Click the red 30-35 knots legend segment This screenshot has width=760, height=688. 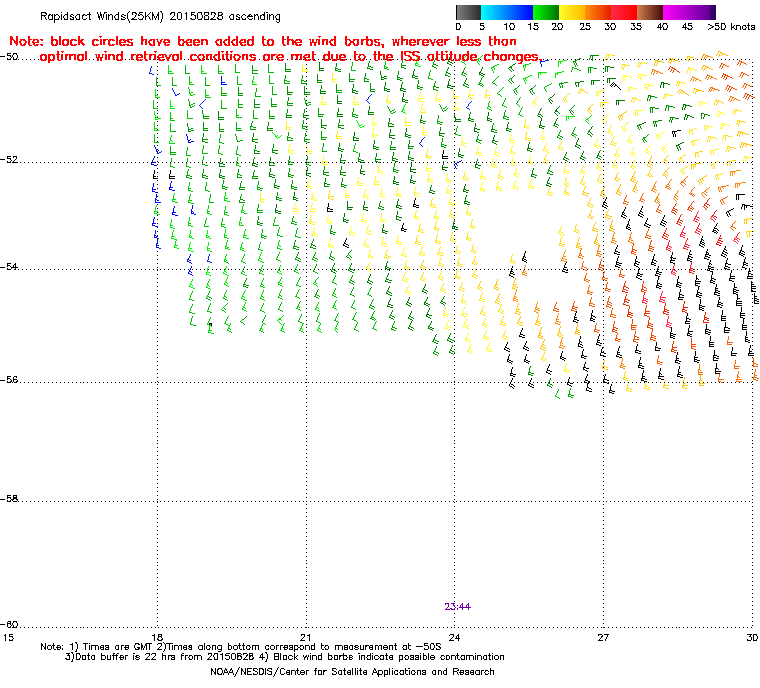coord(624,12)
